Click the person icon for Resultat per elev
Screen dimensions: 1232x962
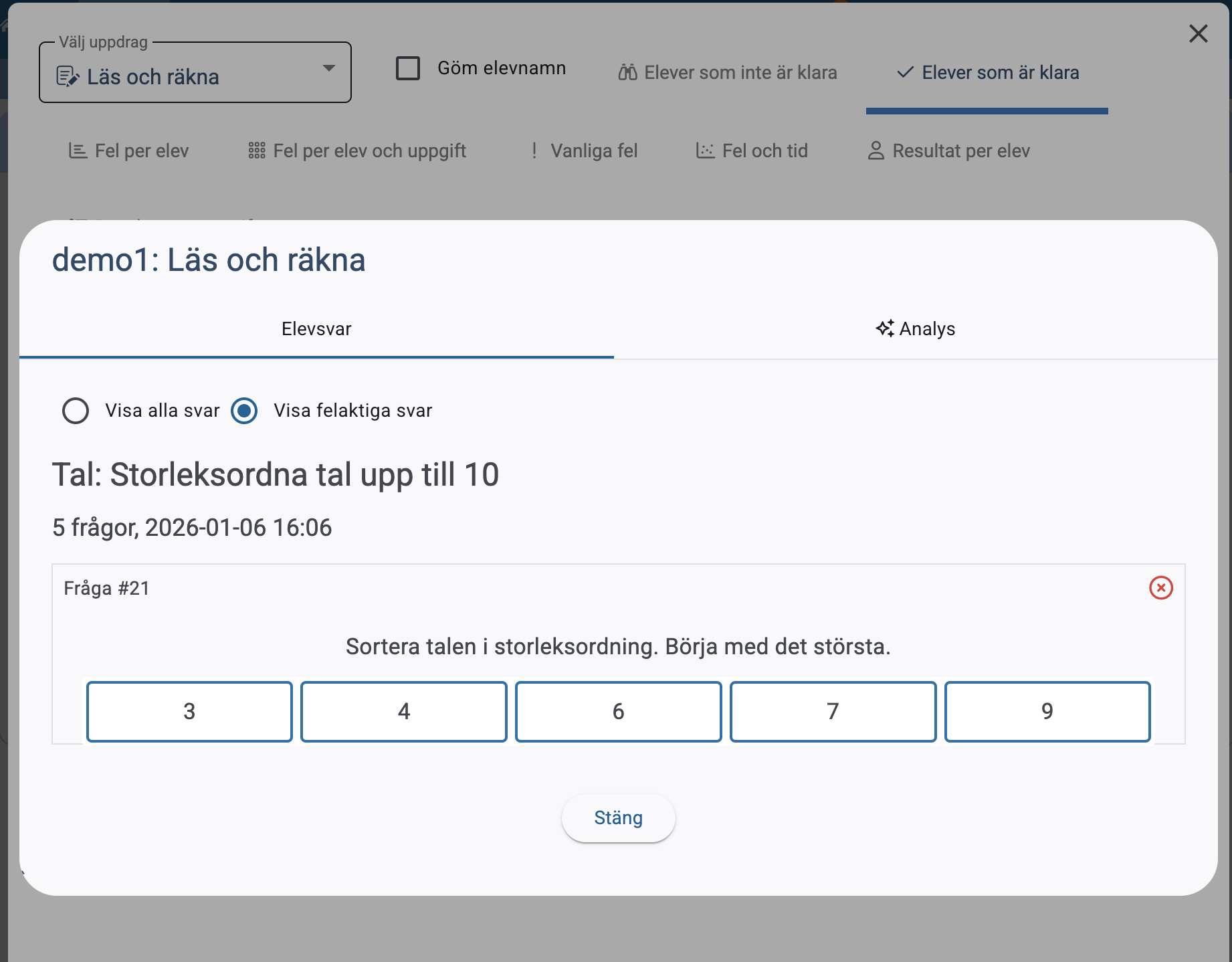[x=876, y=151]
